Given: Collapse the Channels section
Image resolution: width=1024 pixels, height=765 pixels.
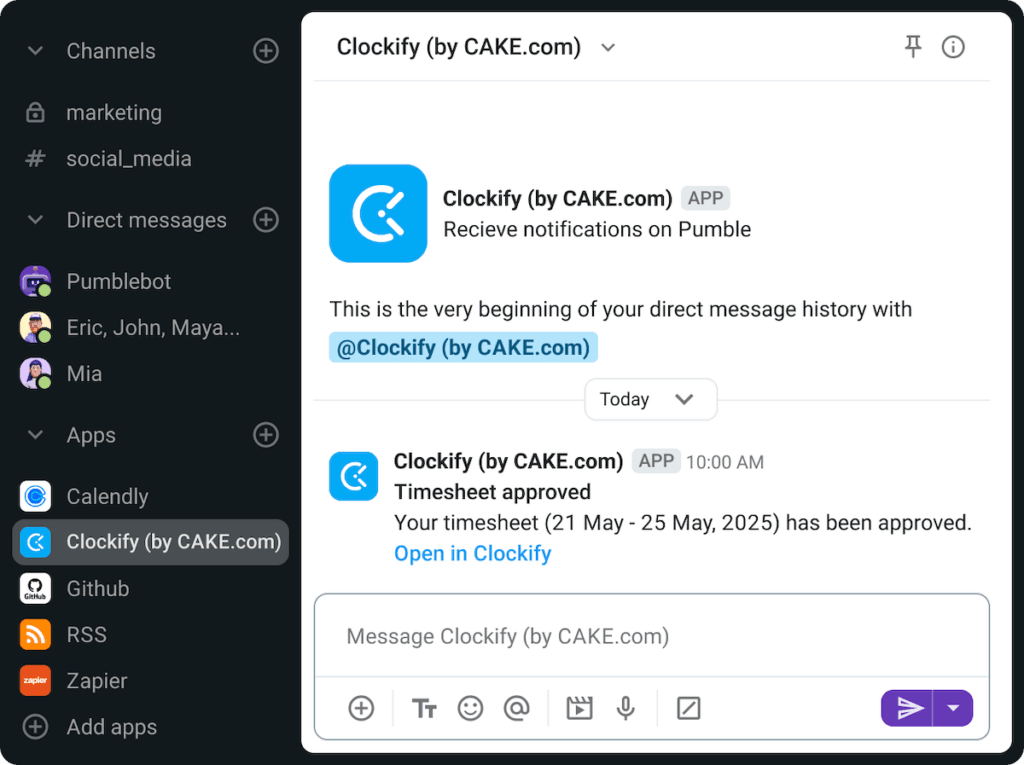Looking at the screenshot, I should tap(35, 51).
